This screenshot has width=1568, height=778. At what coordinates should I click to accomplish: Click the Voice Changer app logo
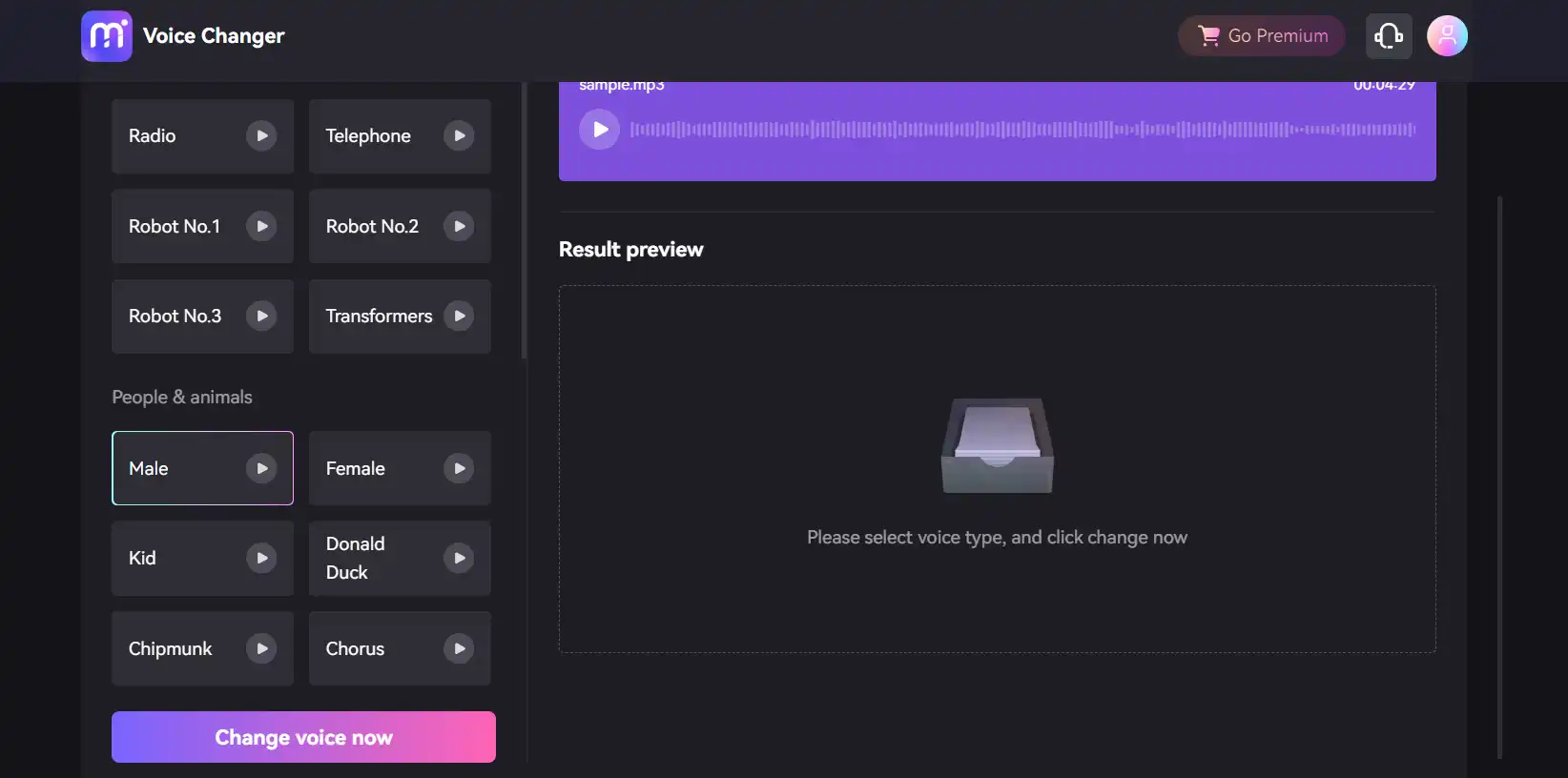[x=107, y=36]
